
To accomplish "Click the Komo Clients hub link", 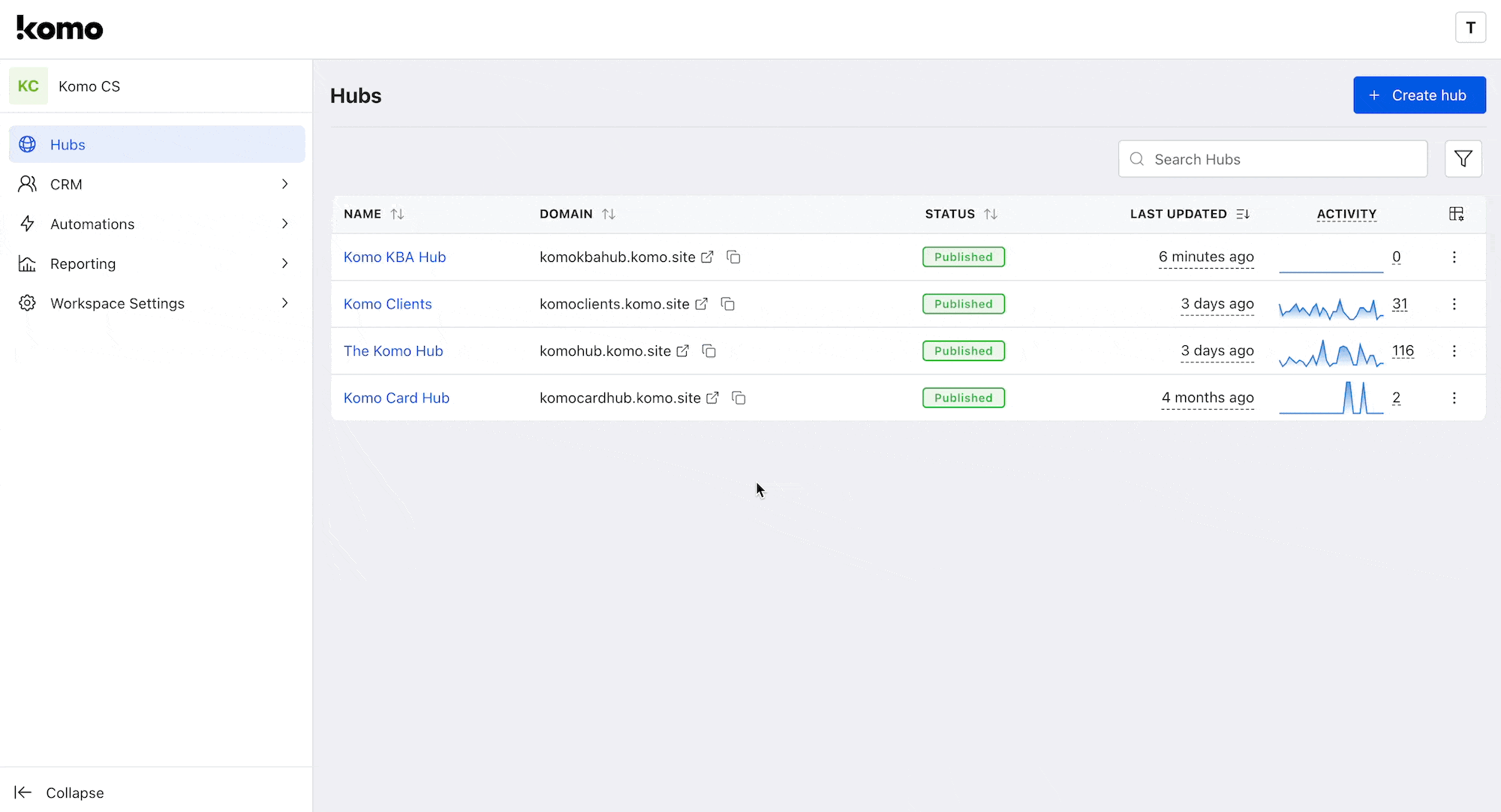I will click(x=387, y=304).
